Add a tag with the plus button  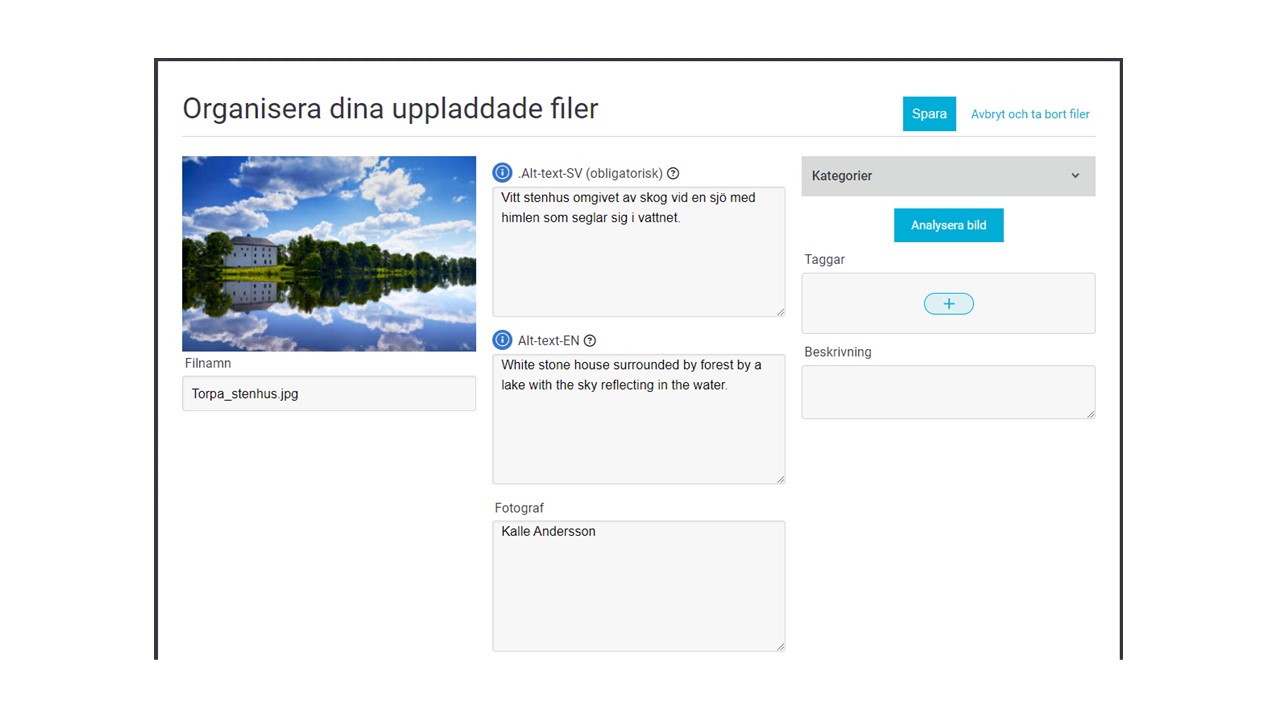click(948, 304)
